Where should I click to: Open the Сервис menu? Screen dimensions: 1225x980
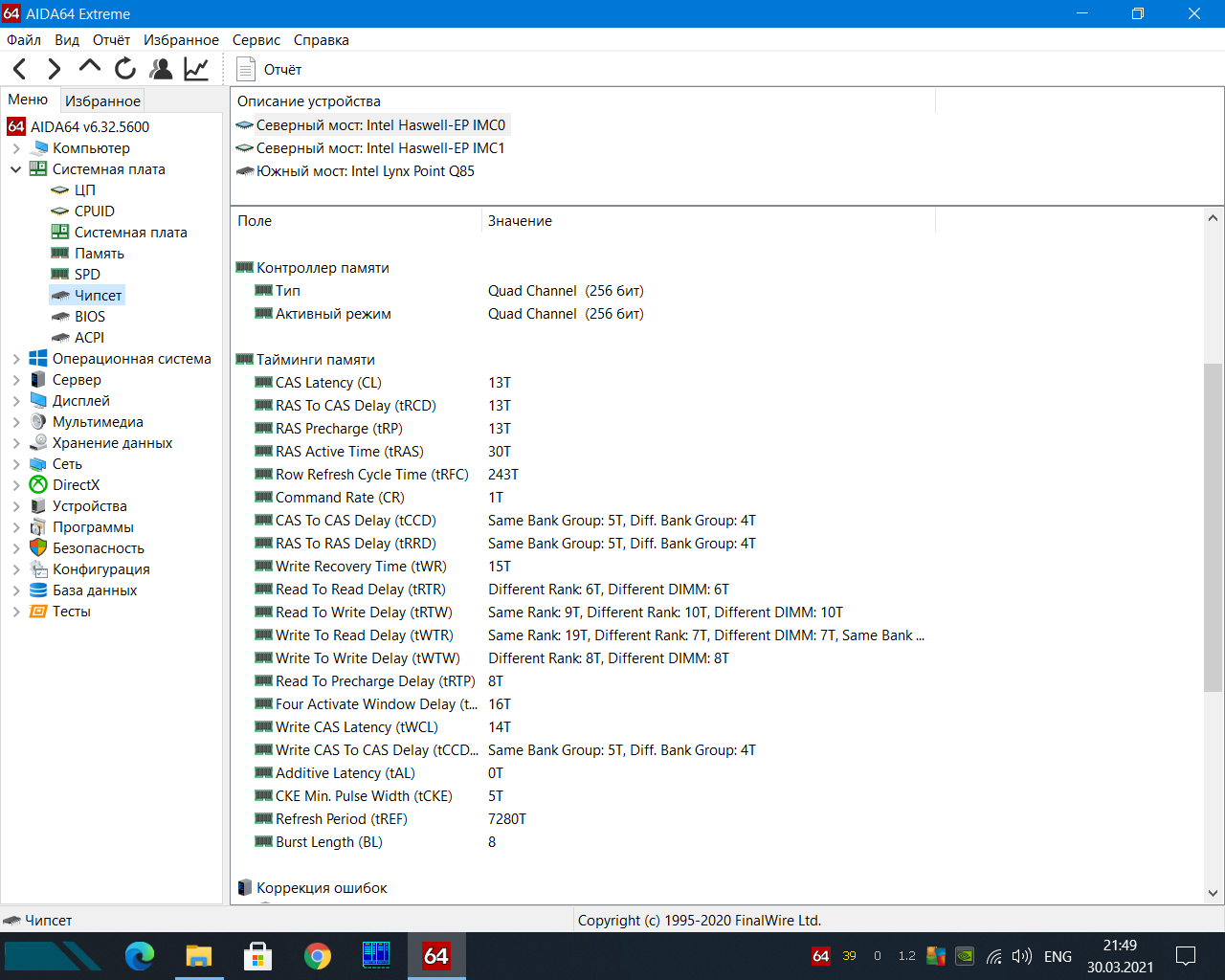256,40
